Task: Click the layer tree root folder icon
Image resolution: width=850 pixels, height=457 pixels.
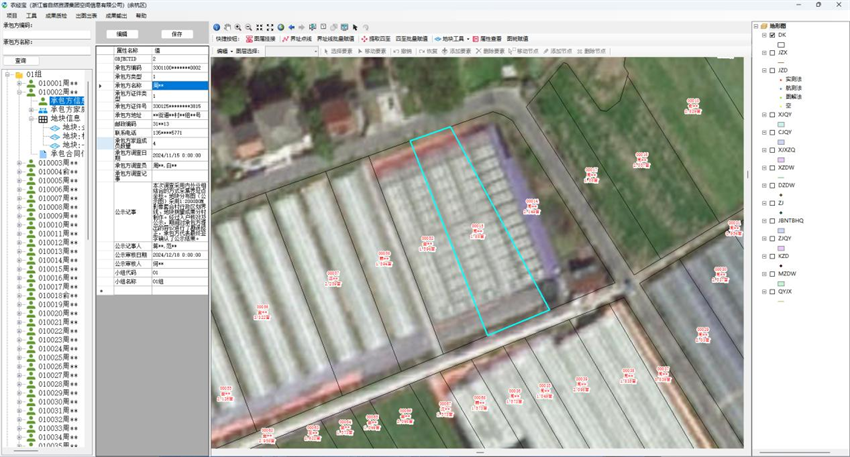Action: pos(764,25)
